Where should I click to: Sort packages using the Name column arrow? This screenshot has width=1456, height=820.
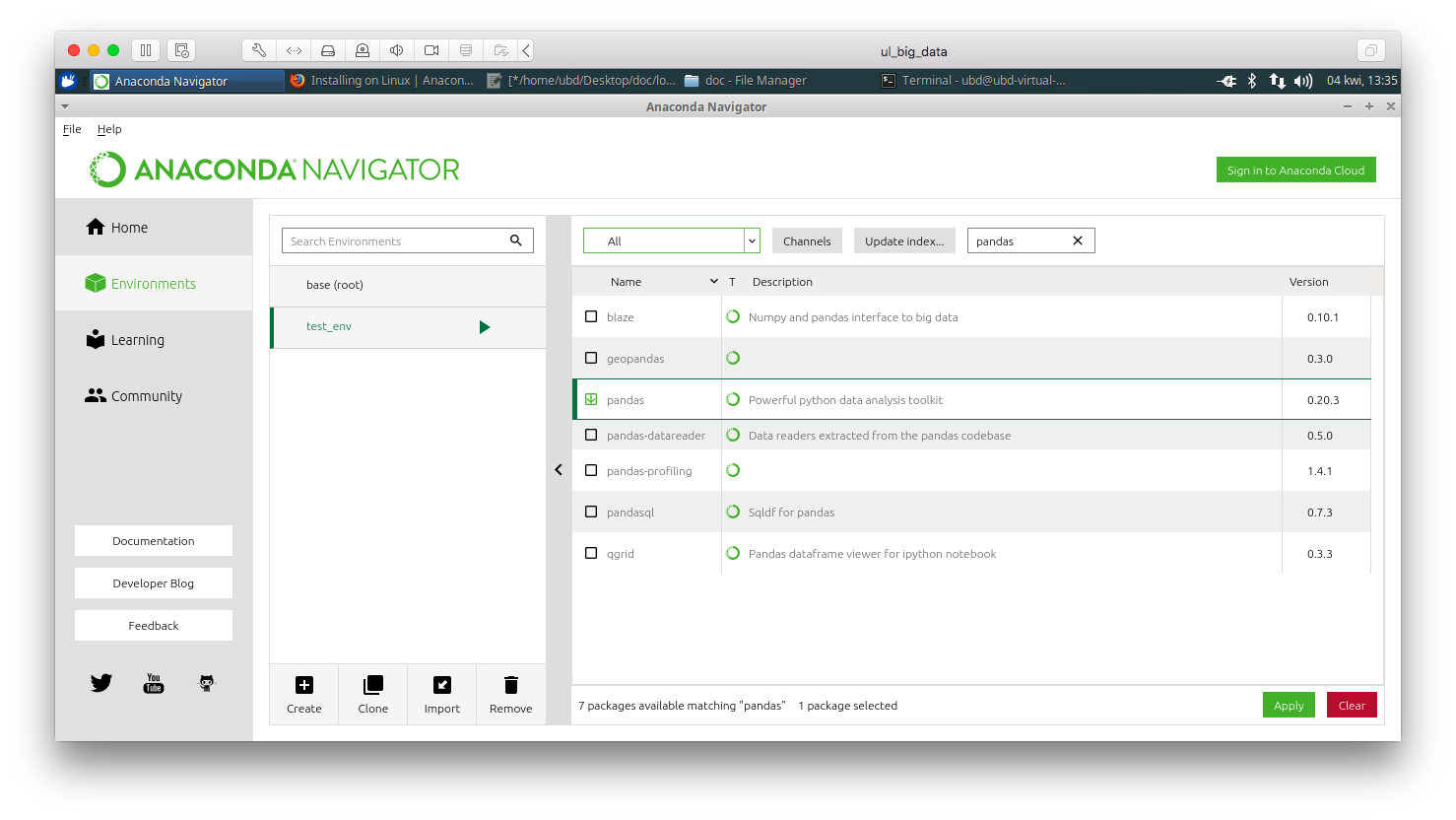[x=714, y=282]
